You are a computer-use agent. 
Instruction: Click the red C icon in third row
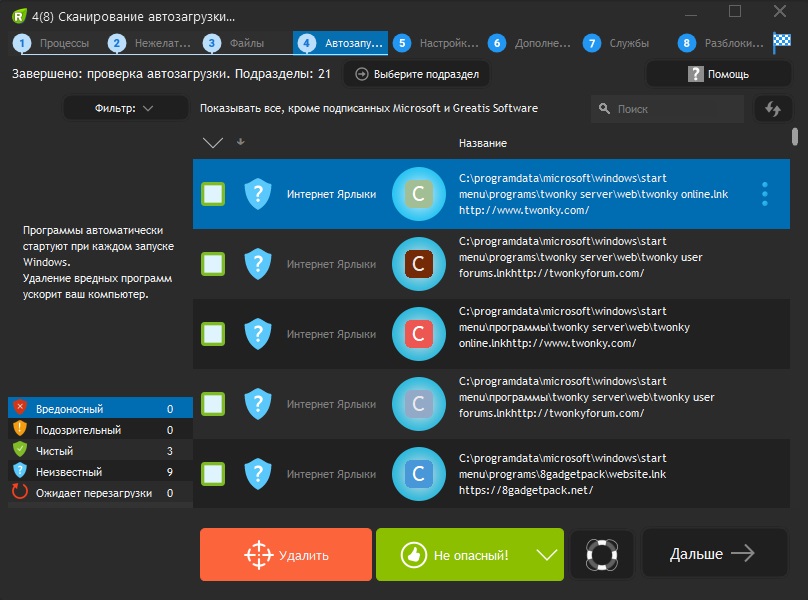[x=418, y=334]
